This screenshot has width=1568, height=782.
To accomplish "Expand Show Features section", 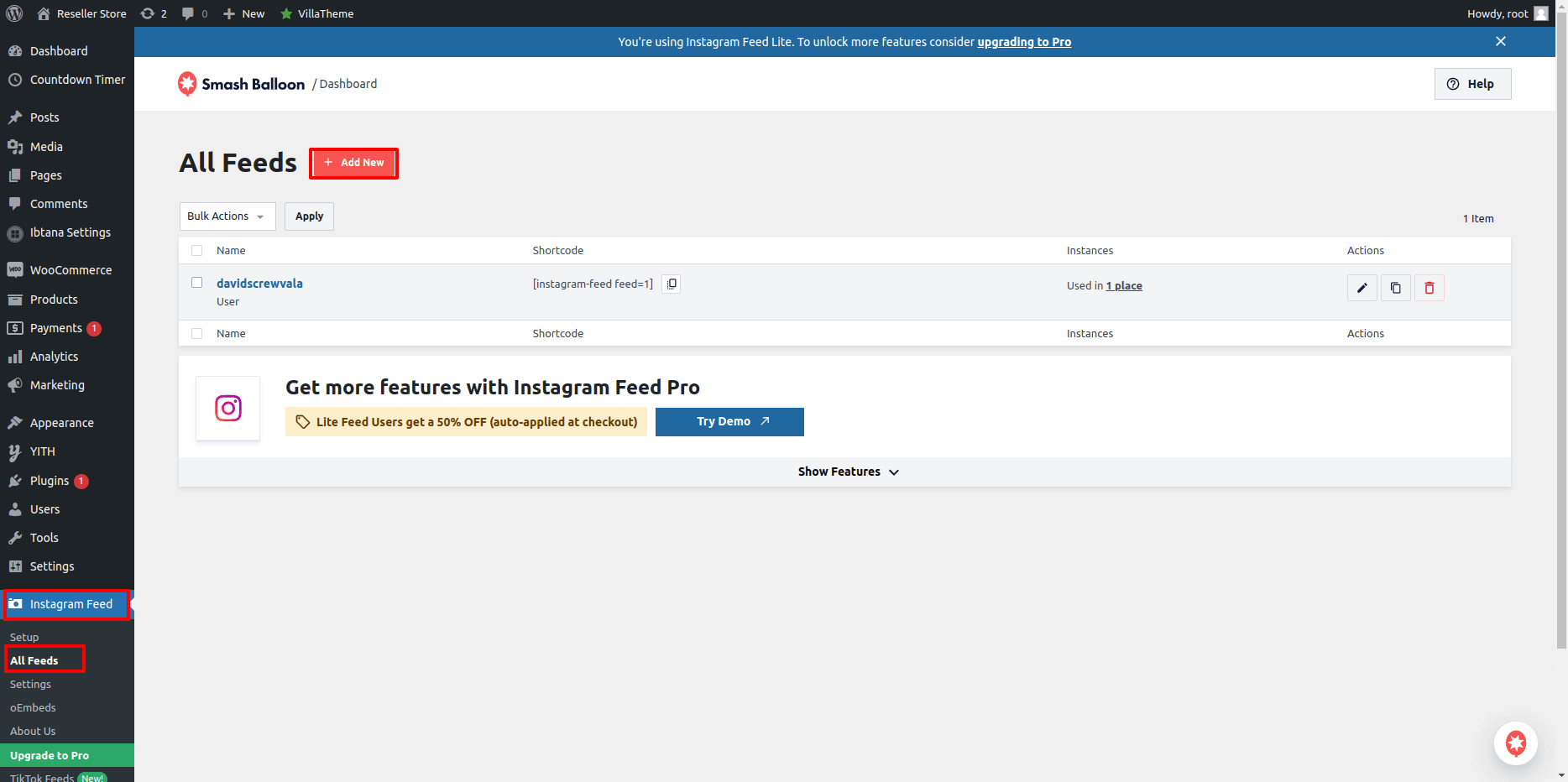I will tap(847, 472).
